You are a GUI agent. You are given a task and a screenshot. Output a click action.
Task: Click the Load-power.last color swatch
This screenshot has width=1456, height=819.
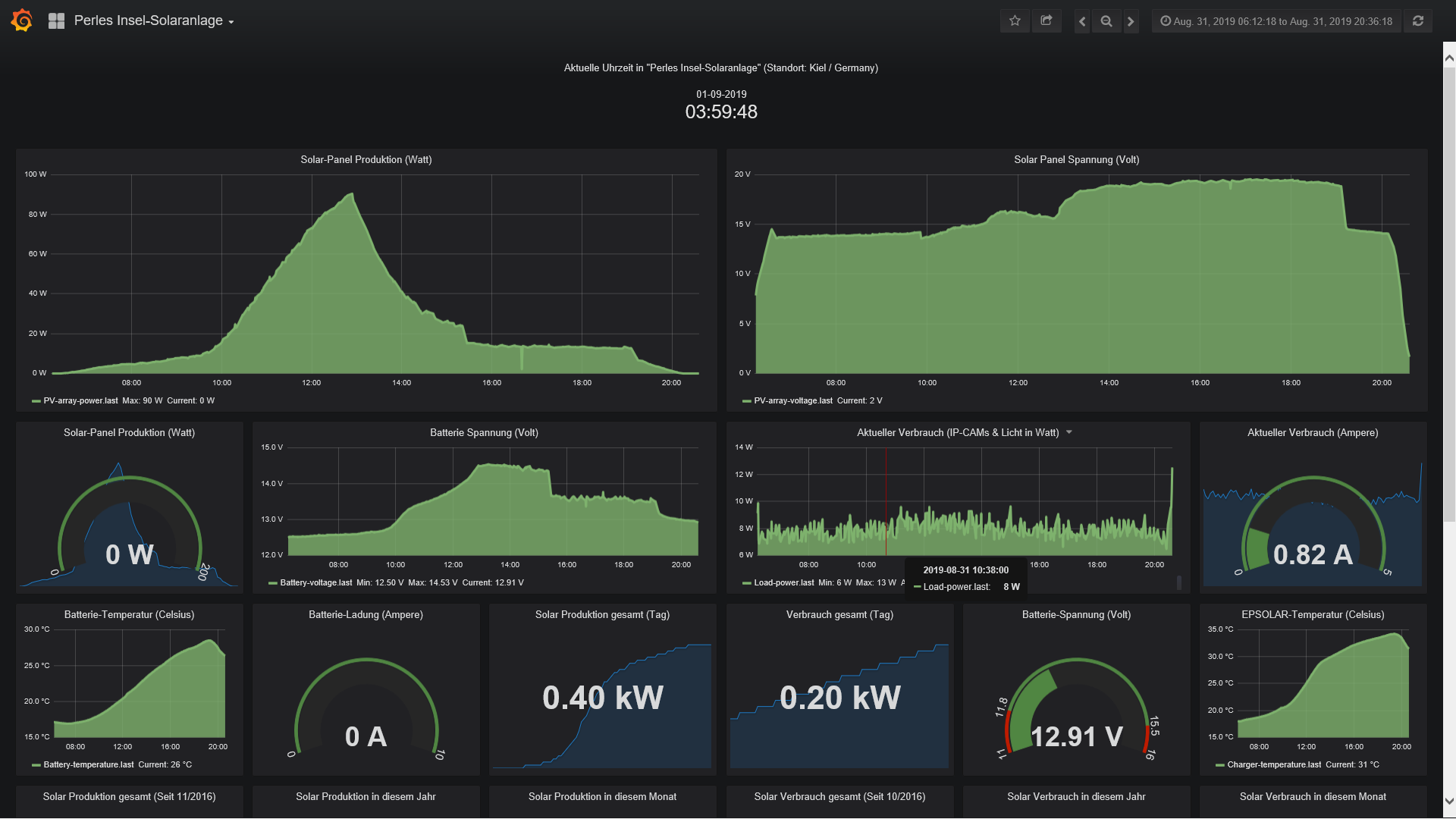pyautogui.click(x=747, y=583)
